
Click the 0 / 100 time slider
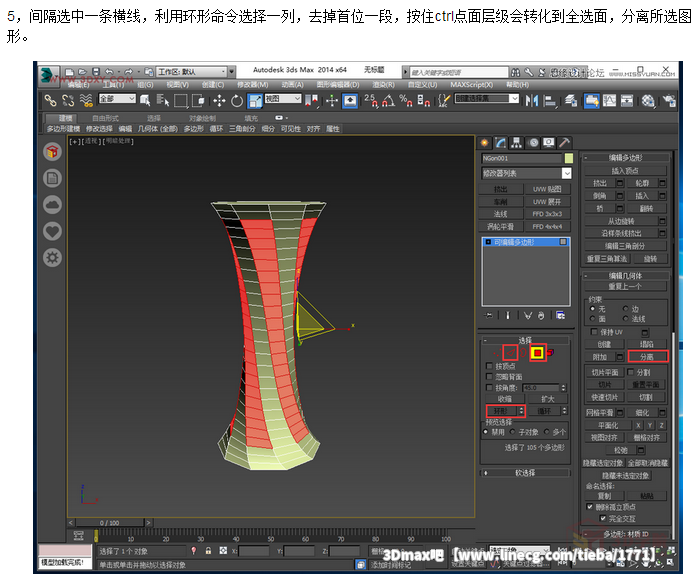pos(109,523)
